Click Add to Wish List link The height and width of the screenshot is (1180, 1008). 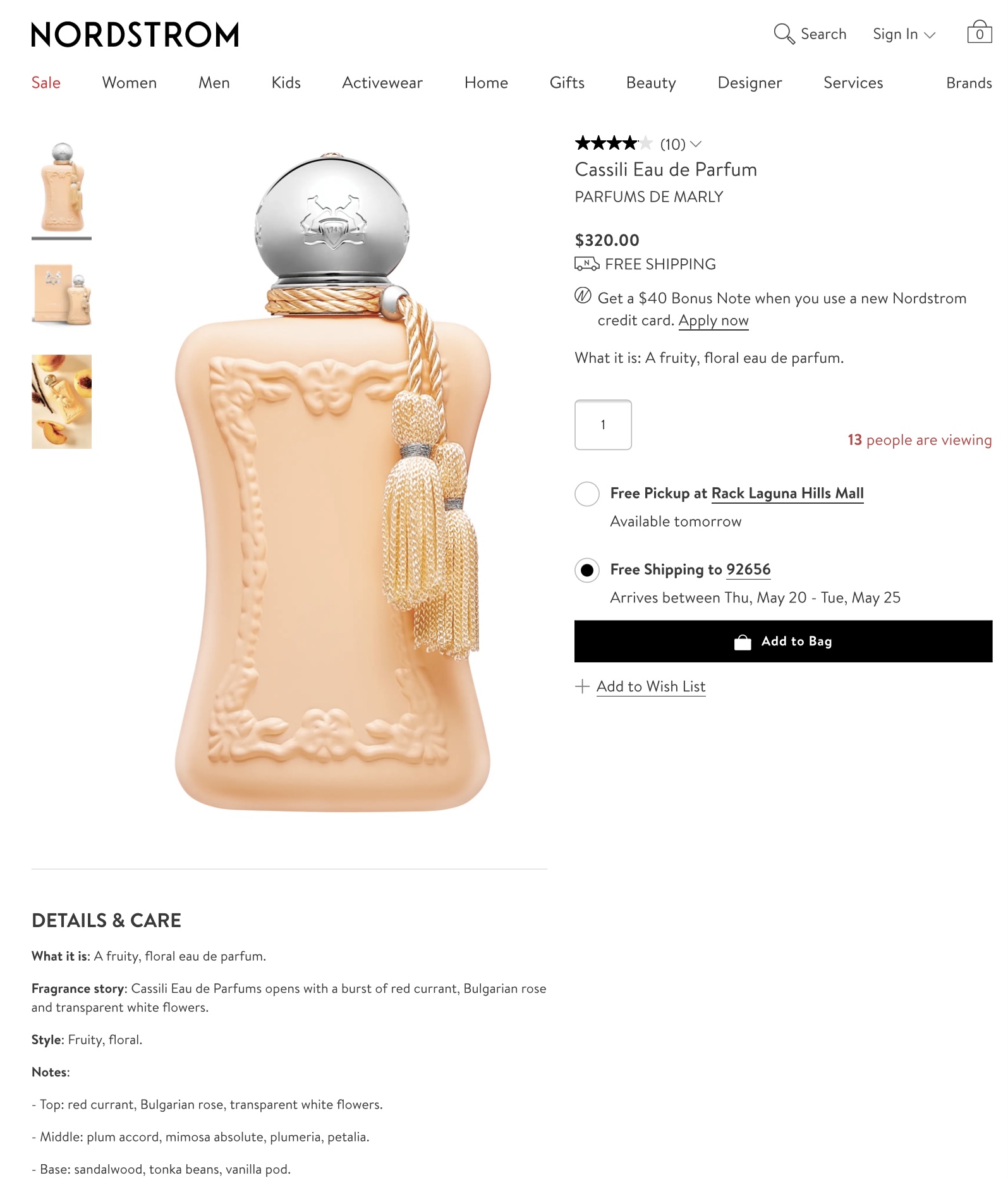pos(651,686)
